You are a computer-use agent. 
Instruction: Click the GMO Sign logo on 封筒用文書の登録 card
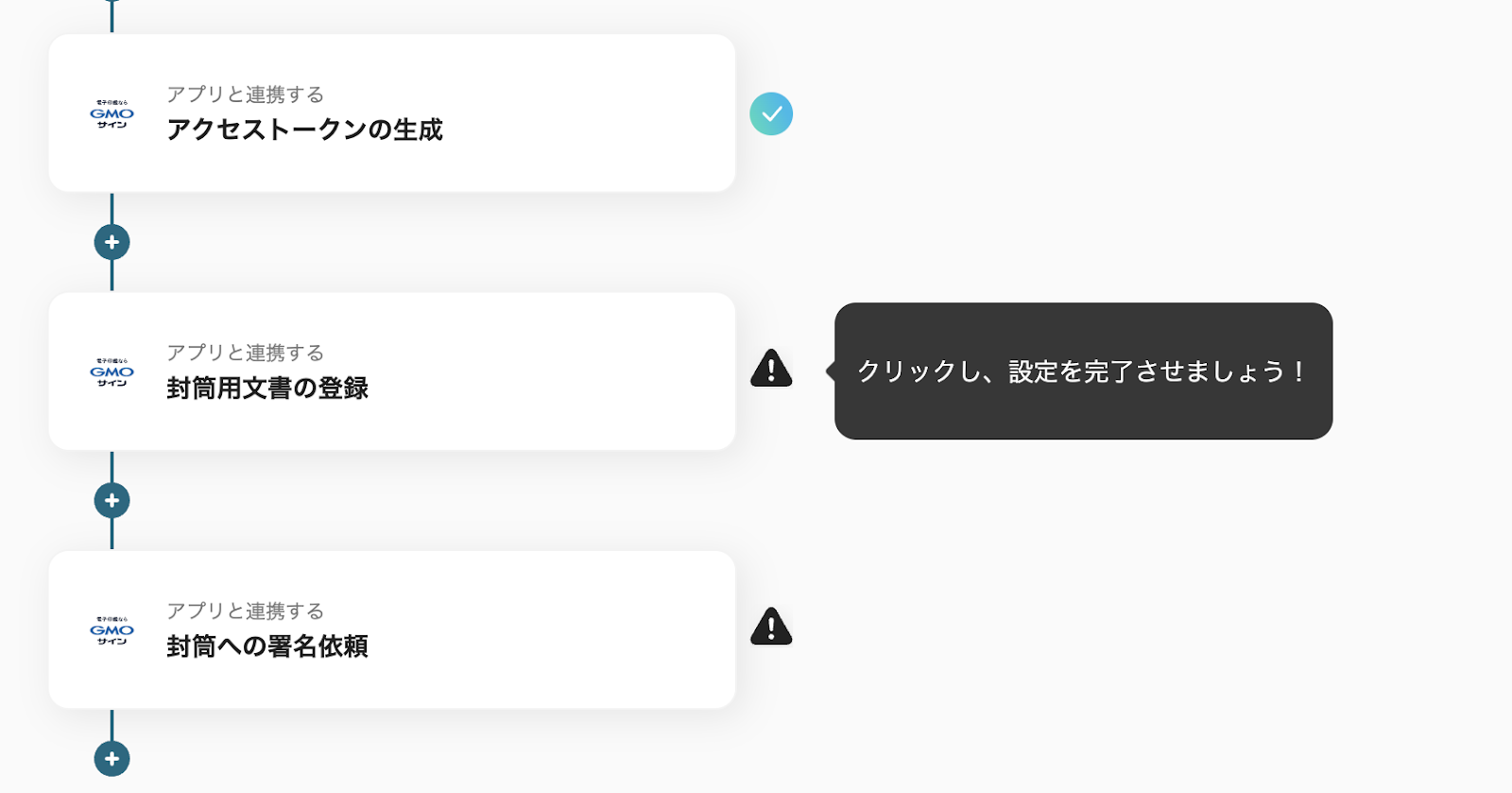tap(112, 372)
